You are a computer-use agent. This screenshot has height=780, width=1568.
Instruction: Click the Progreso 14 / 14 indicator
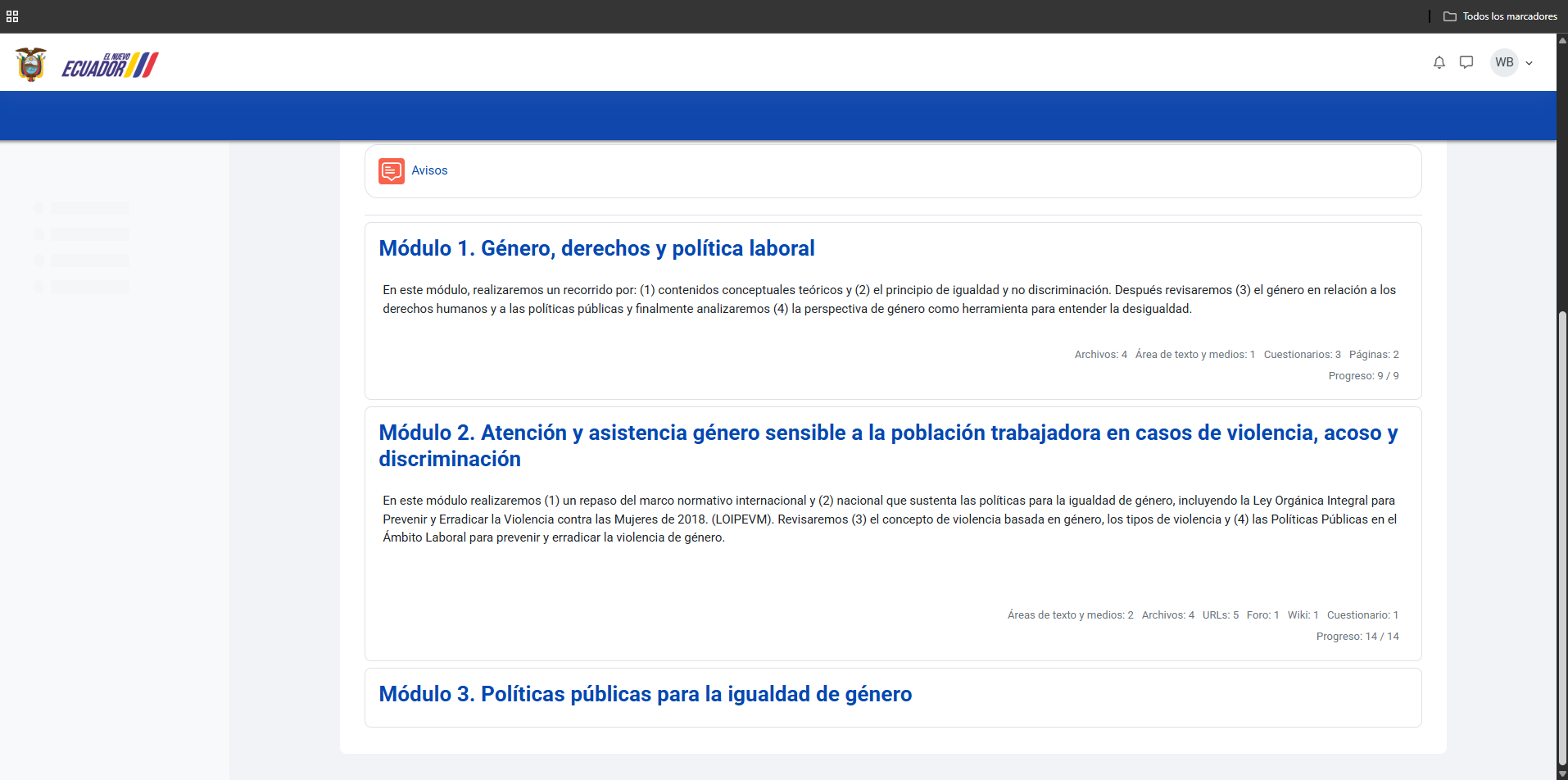pyautogui.click(x=1357, y=637)
